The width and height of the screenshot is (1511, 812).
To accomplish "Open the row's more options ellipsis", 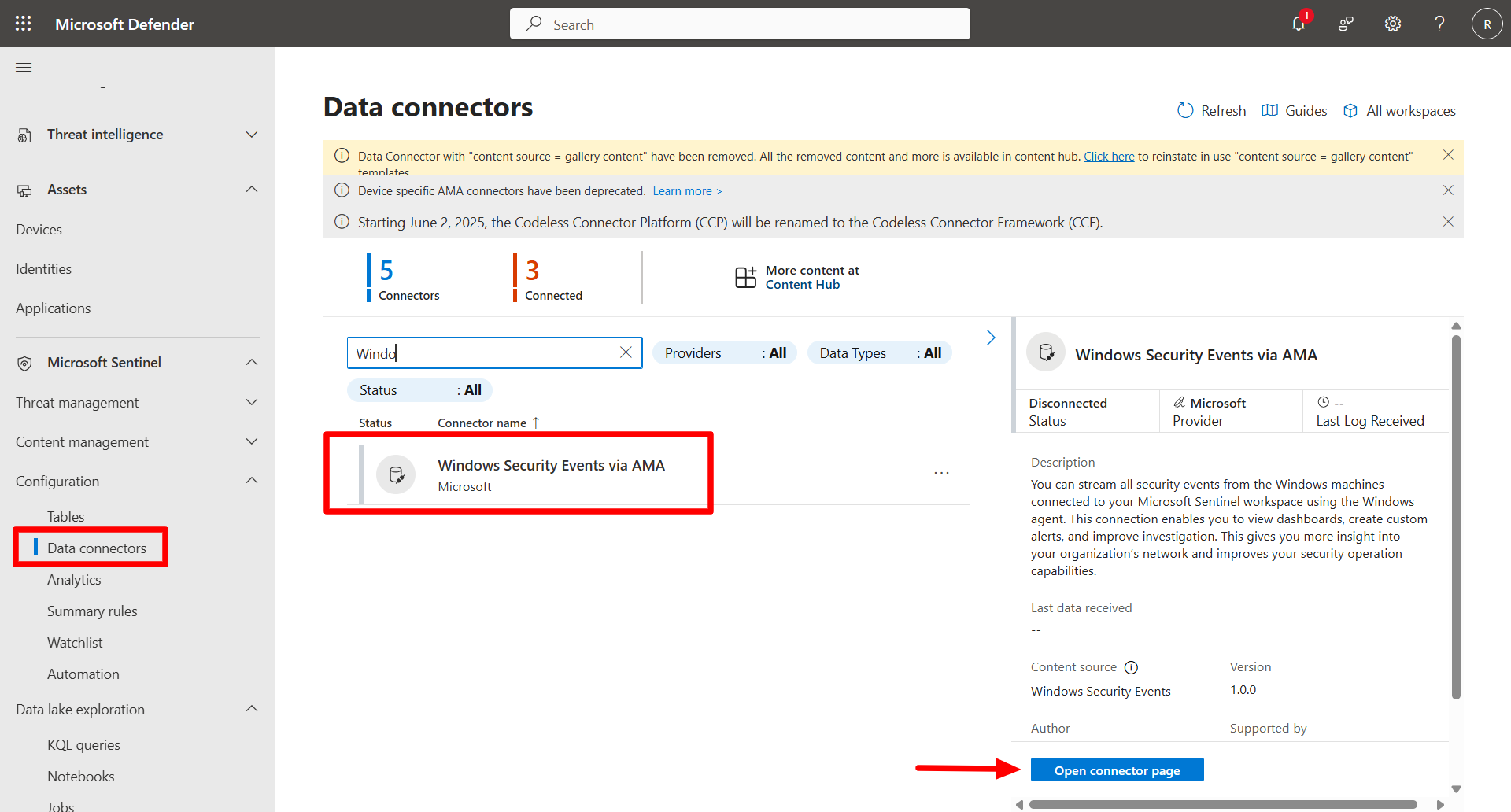I will pyautogui.click(x=941, y=473).
